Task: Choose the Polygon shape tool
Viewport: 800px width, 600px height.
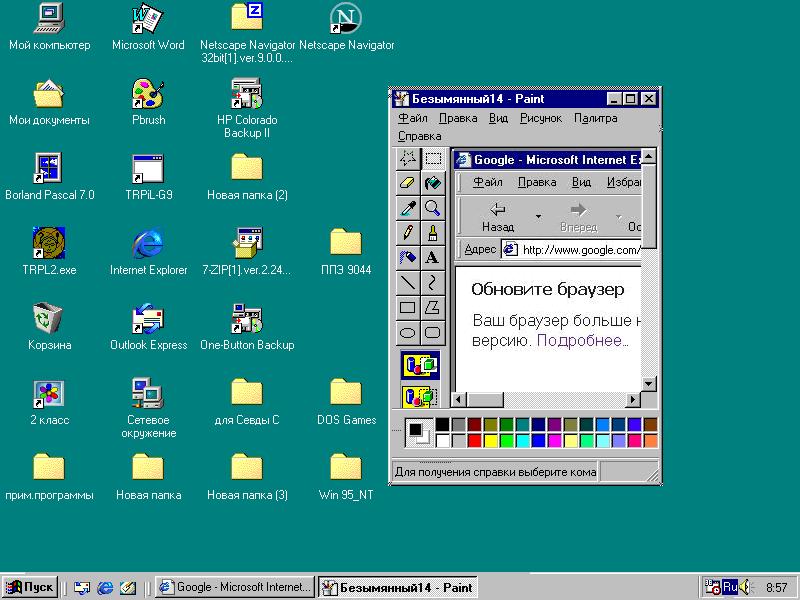Action: coord(433,308)
